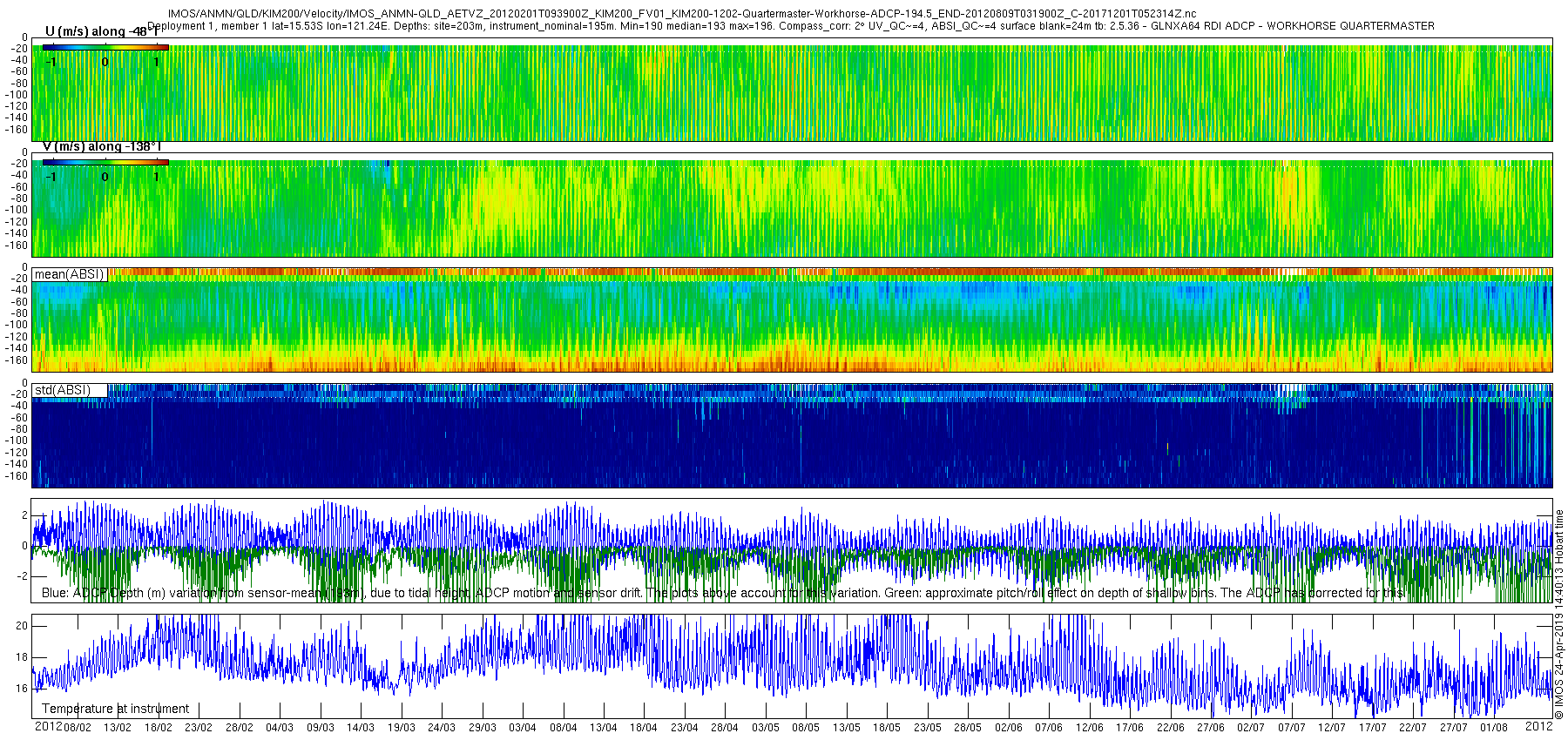Click the '03/04' date tick label
Image resolution: width=1568 pixels, height=740 pixels.
pyautogui.click(x=523, y=728)
